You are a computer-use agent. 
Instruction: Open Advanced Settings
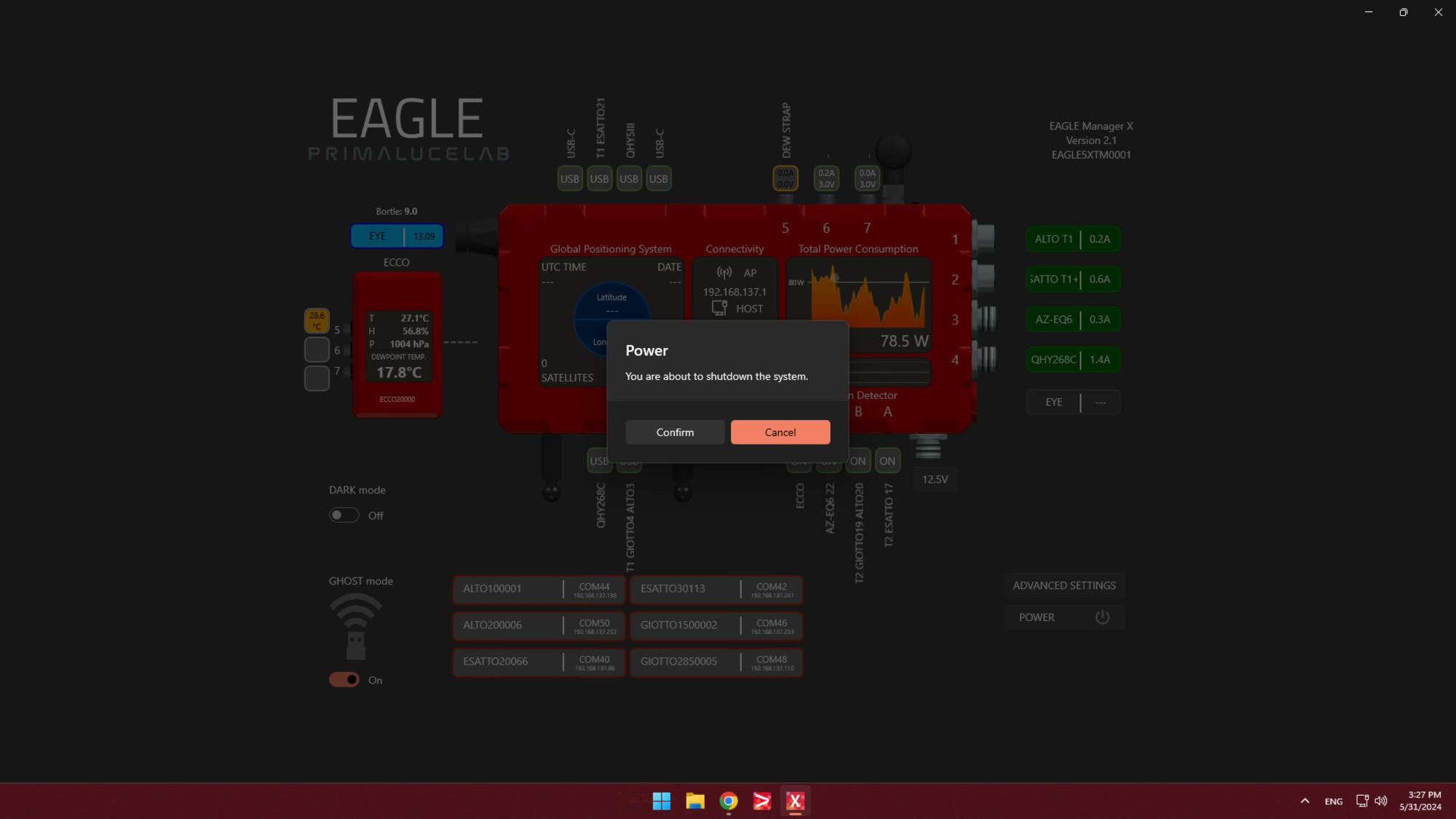[x=1064, y=585]
